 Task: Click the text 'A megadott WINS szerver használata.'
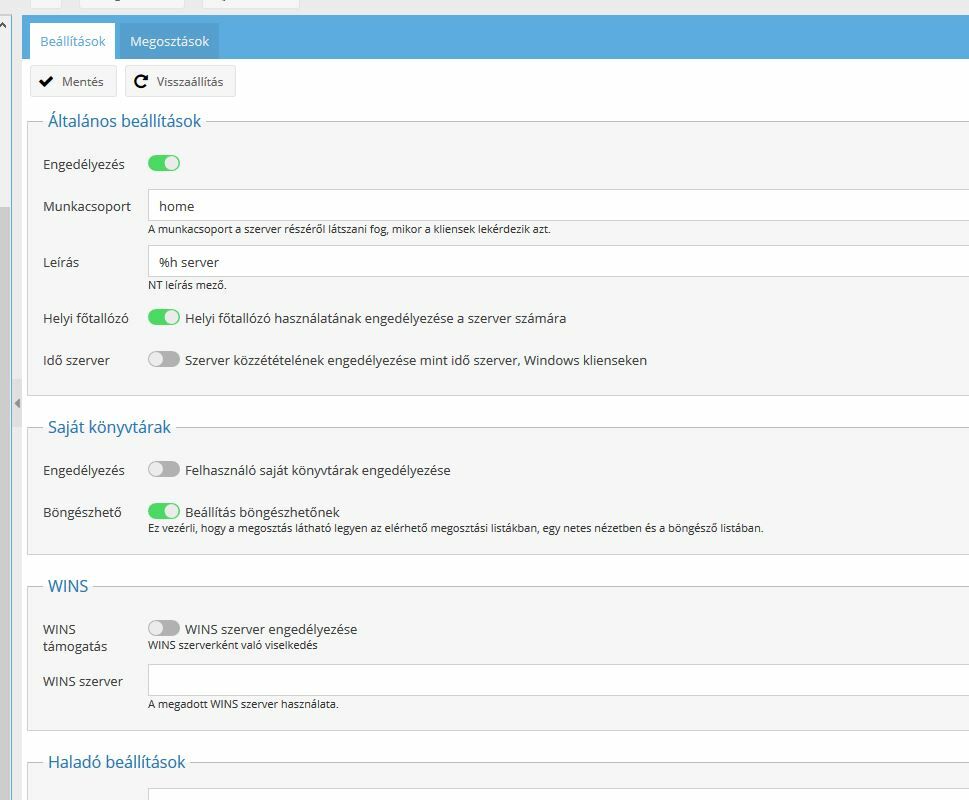(x=243, y=704)
